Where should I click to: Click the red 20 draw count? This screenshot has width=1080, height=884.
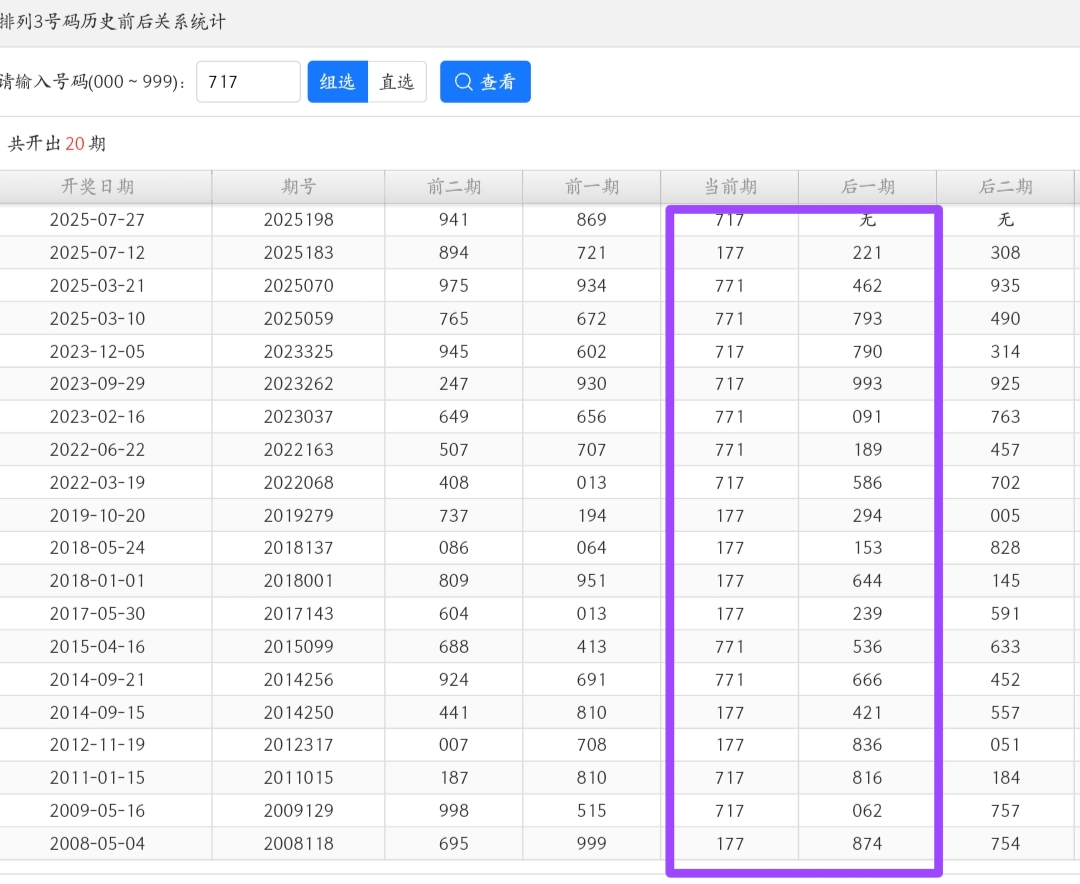coord(75,144)
